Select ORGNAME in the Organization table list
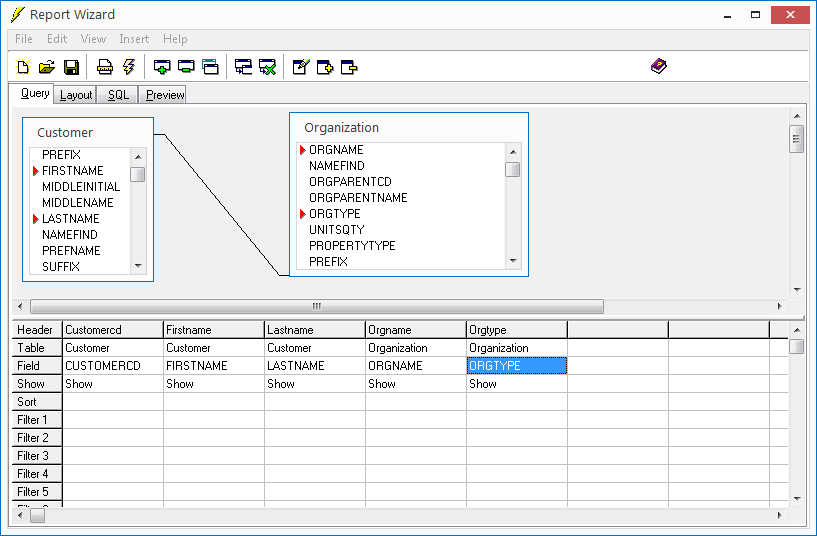This screenshot has height=536, width=817. 336,150
